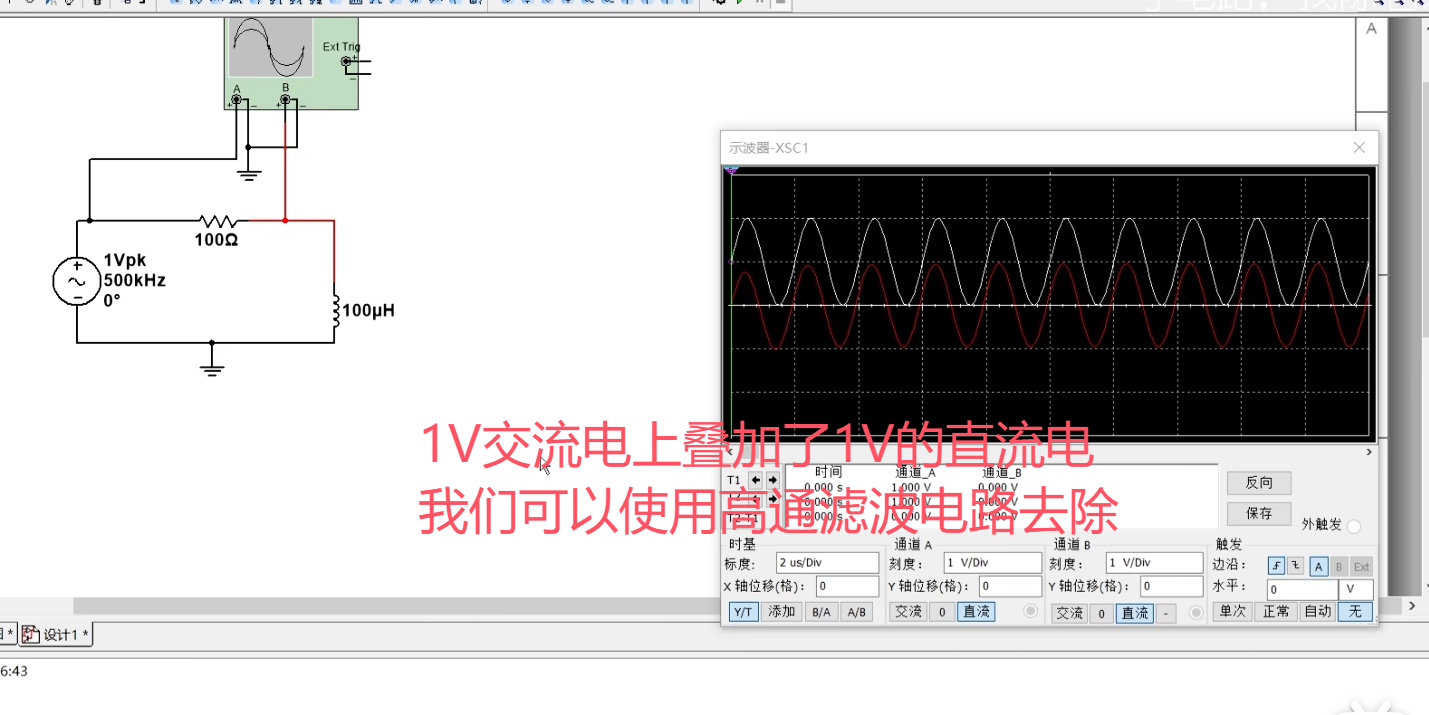Click the channel A radio indicator

coord(1030,612)
